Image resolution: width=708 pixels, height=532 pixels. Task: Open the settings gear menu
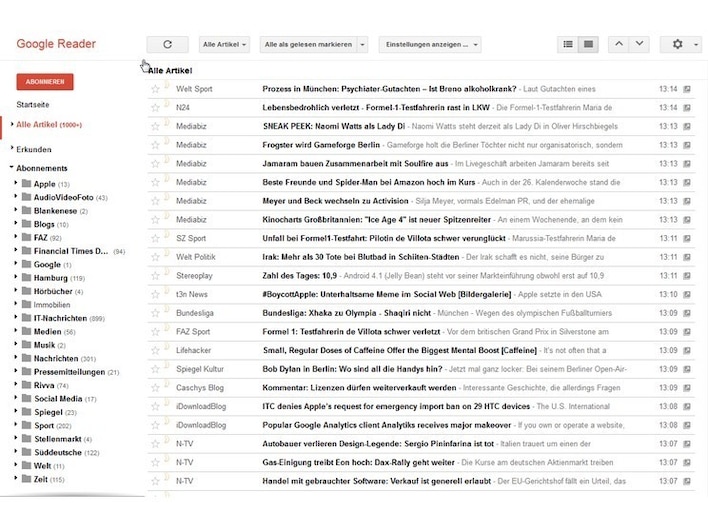click(x=681, y=44)
